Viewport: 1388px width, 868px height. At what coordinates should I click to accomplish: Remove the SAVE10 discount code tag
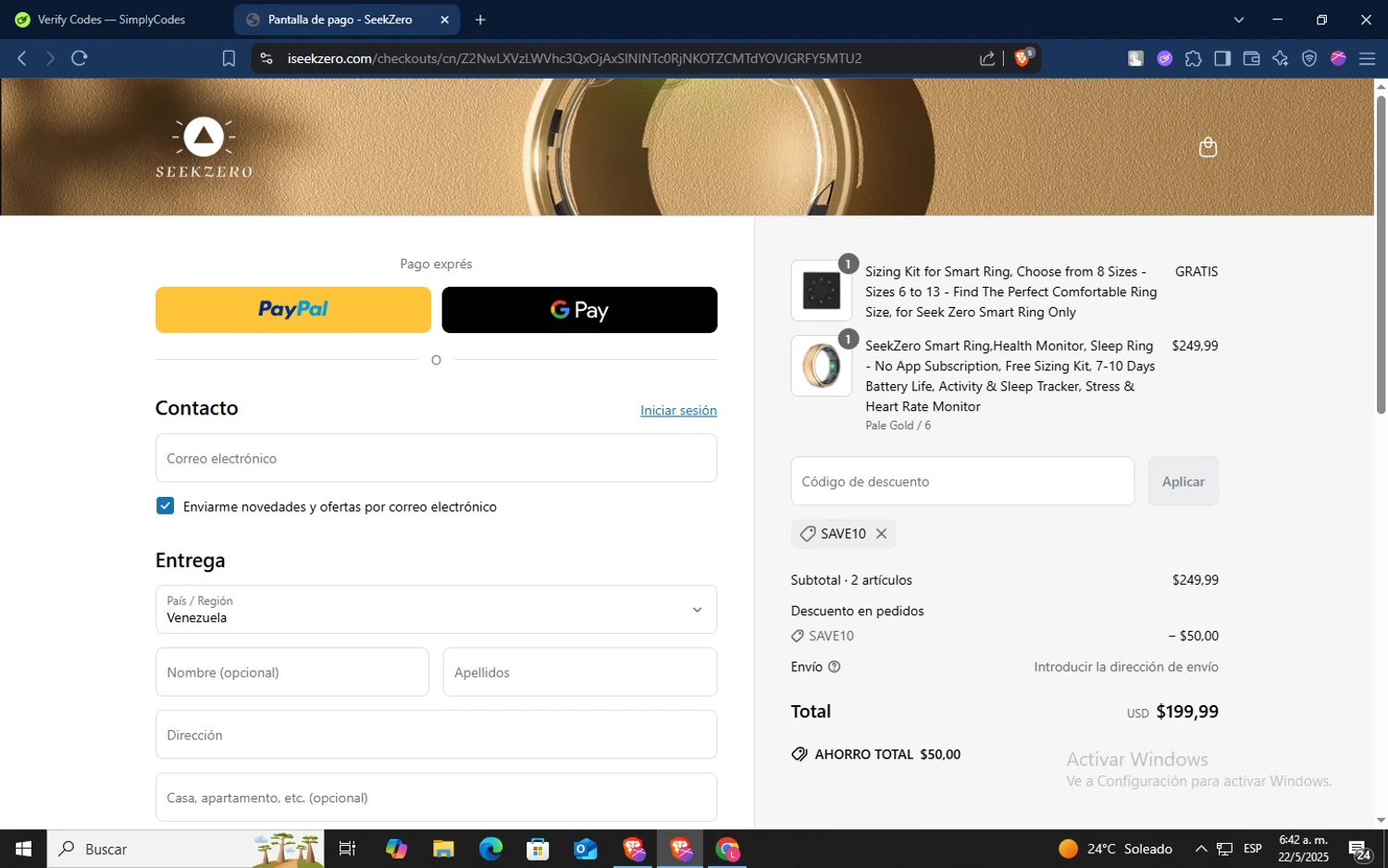tap(881, 534)
